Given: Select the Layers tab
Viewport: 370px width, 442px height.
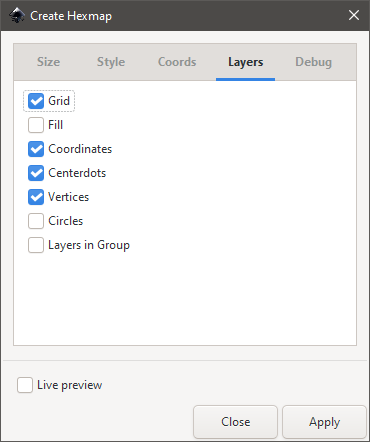Looking at the screenshot, I should [x=245, y=62].
